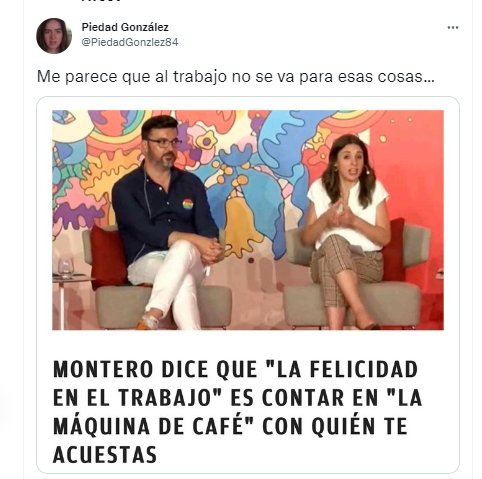Screen dimensions: 482x479
Task: Open the article headline starting with MONTERO DICE
Action: point(237,412)
